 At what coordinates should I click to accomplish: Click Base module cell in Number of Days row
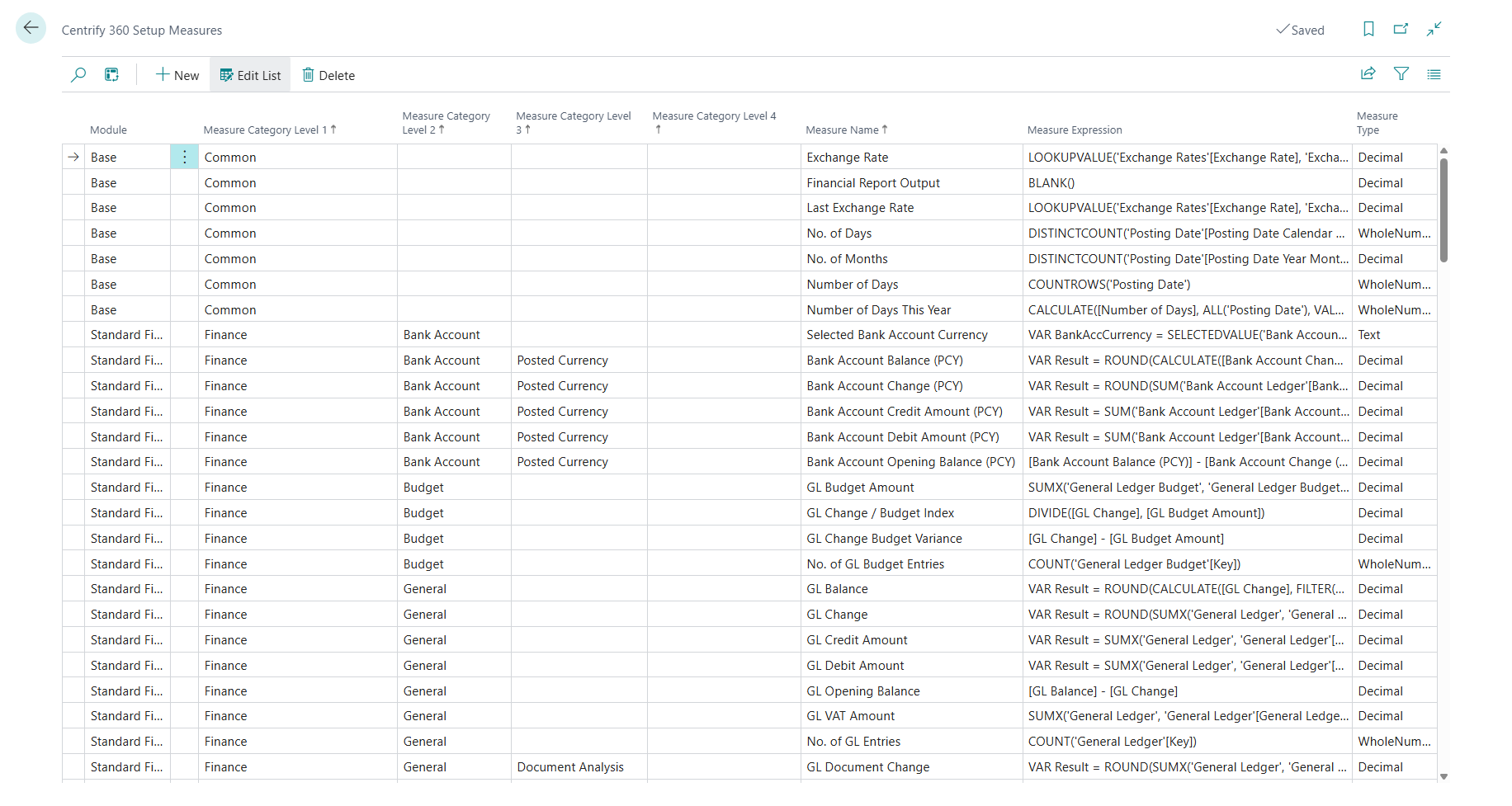[128, 284]
